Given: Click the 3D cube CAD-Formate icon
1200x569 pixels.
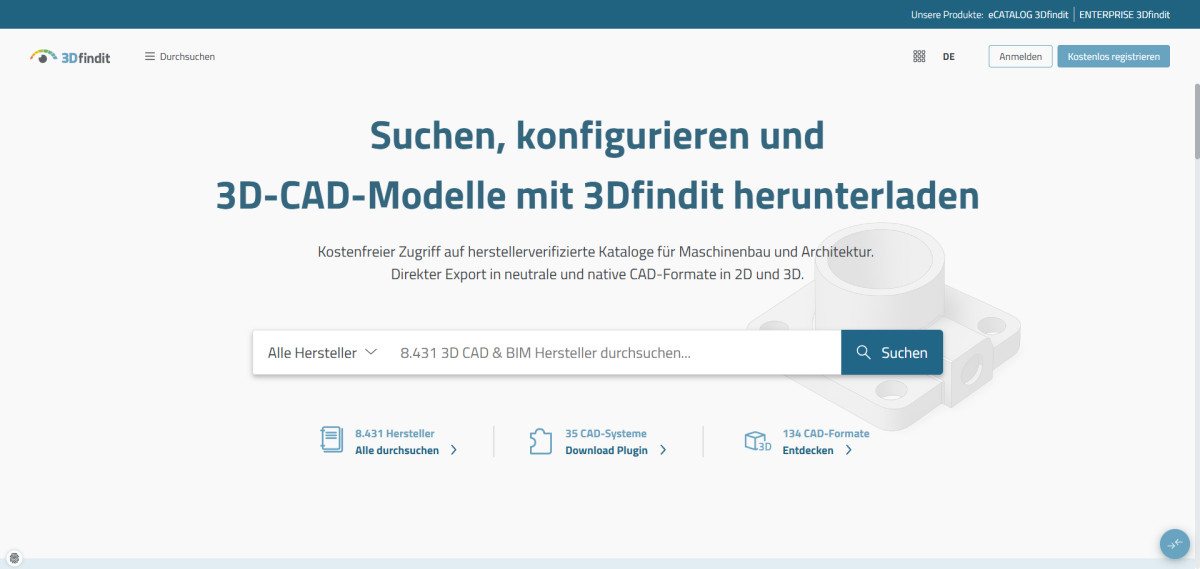Looking at the screenshot, I should [757, 441].
